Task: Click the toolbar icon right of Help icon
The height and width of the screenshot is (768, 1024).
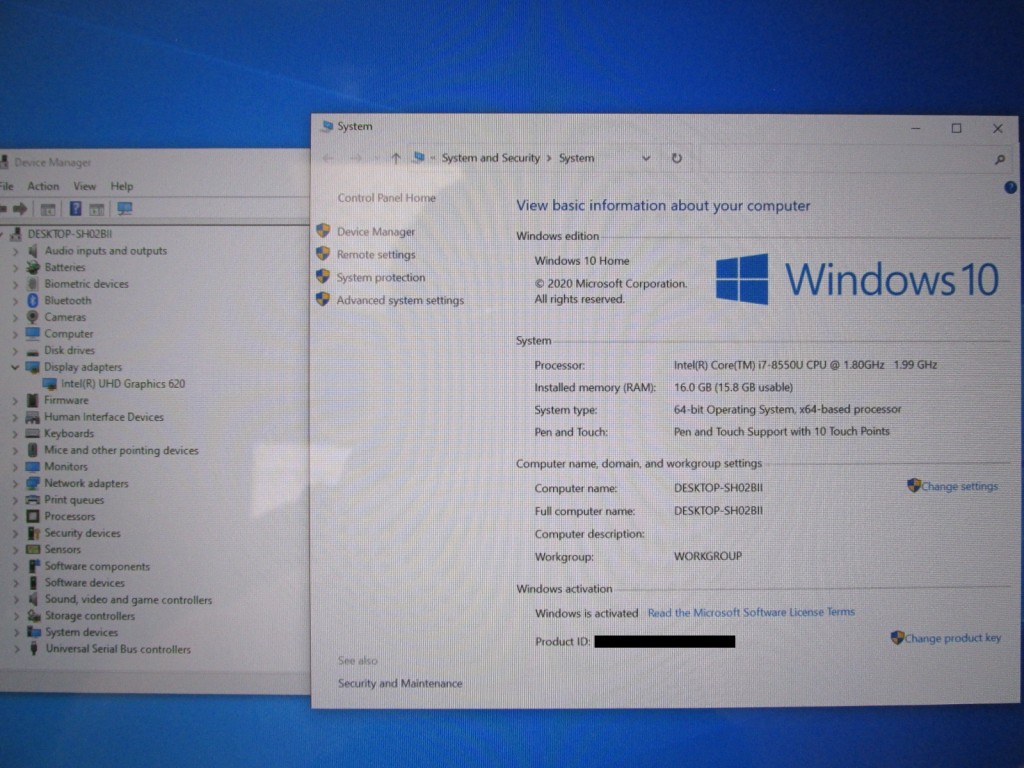Action: tap(97, 210)
